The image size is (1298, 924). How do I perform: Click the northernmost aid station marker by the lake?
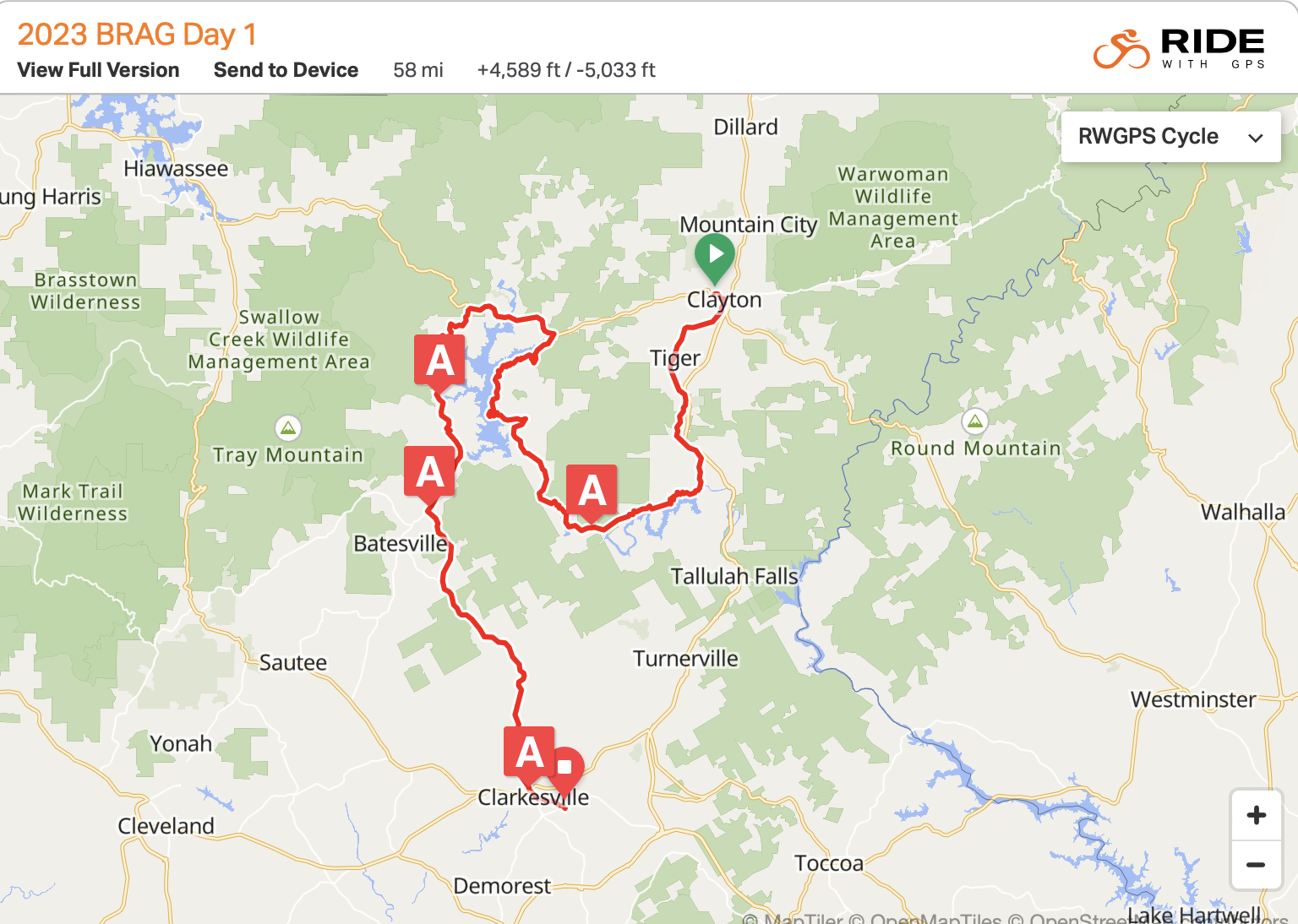[439, 361]
